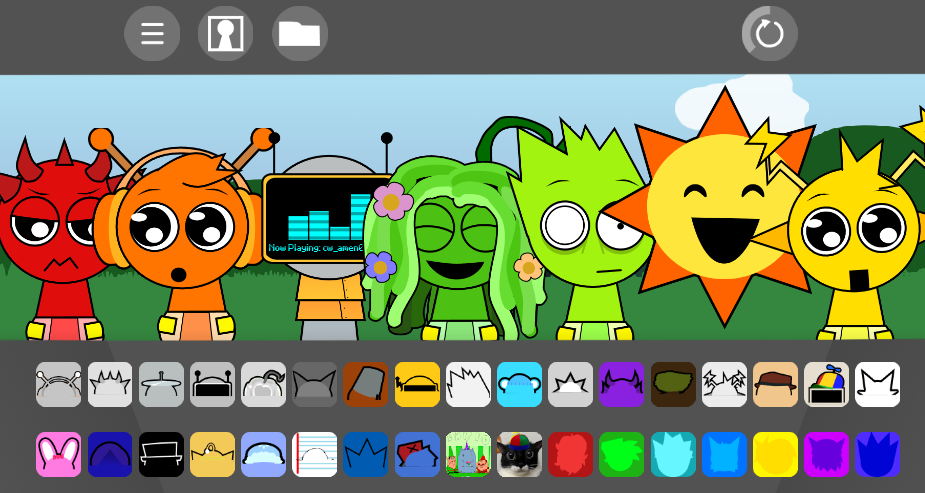Select the cat with beanie photo icon
This screenshot has height=493, width=925.
[519, 454]
